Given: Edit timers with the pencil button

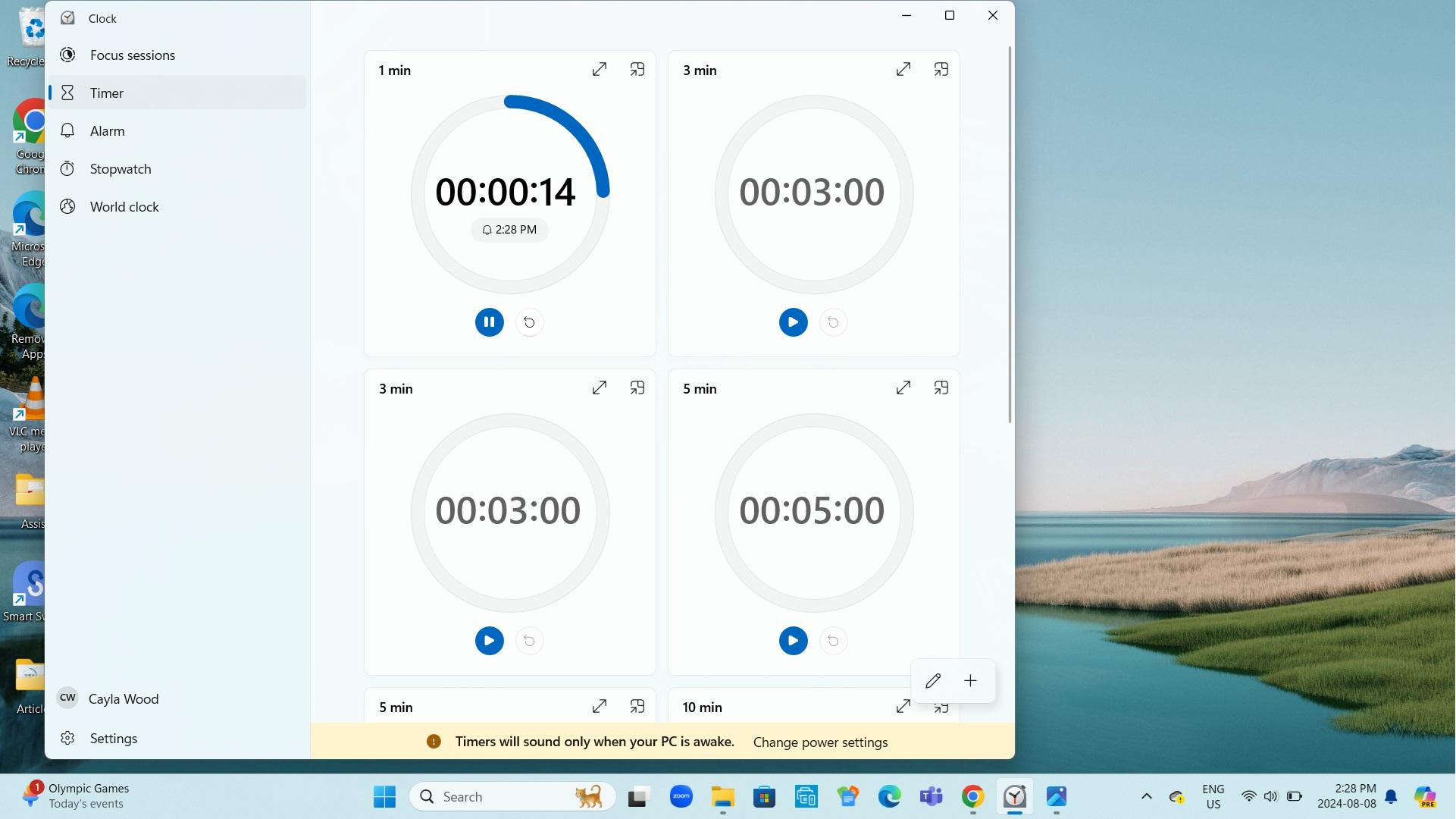Looking at the screenshot, I should [933, 680].
